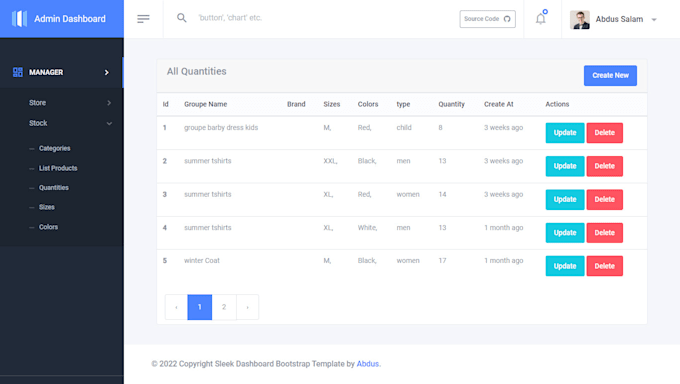This screenshot has height=384, width=680.
Task: Open List Products in the sidebar menu
Action: (58, 168)
